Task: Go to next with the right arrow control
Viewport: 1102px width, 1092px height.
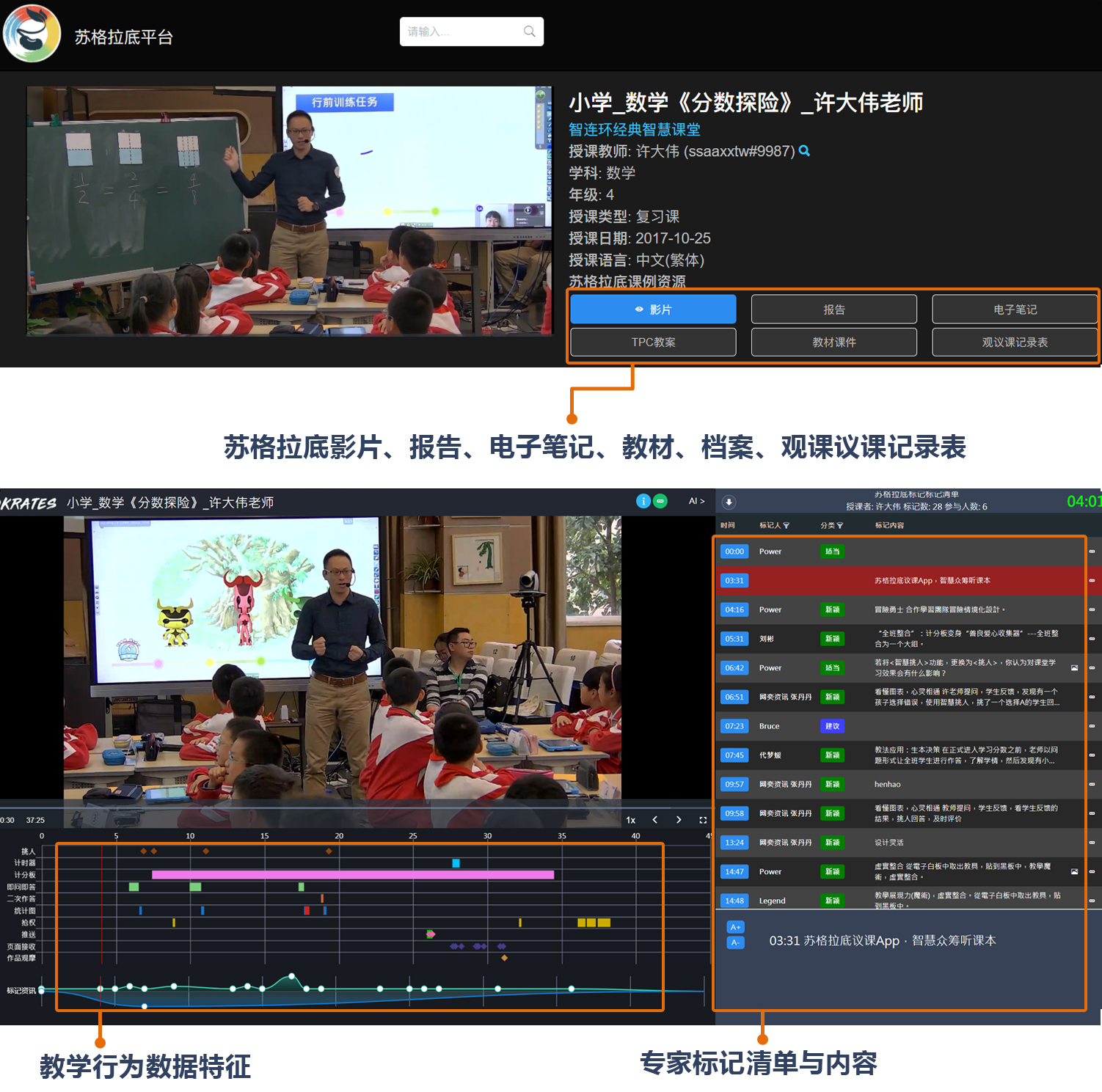Action: pos(679,820)
